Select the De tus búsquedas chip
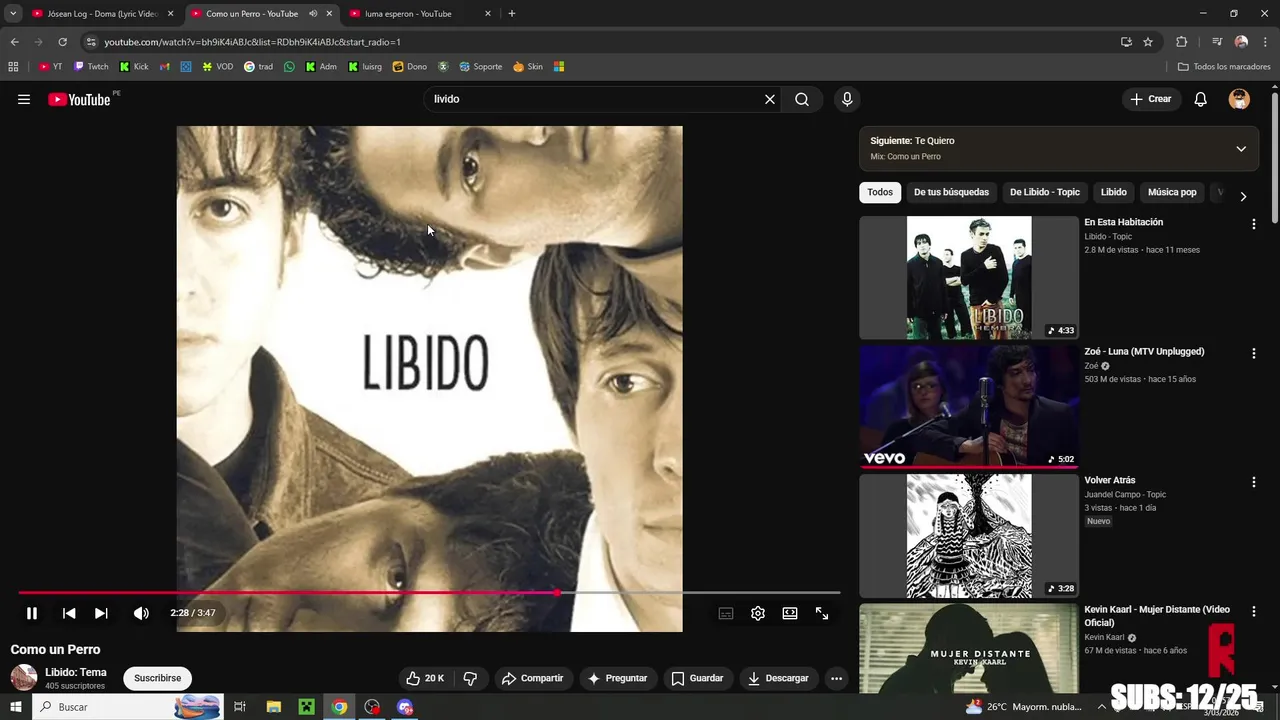Viewport: 1280px width, 720px height. 951,192
